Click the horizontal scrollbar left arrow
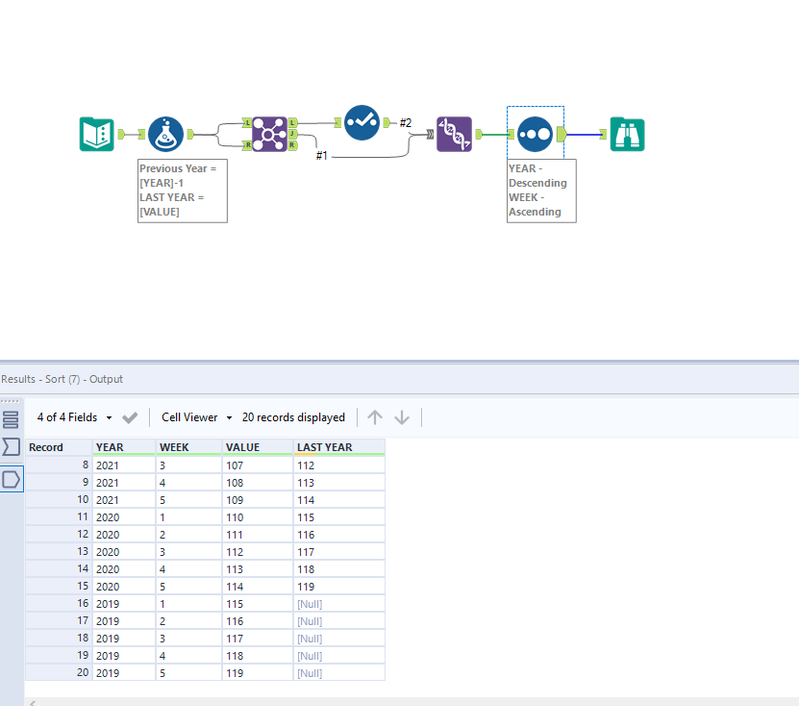This screenshot has width=799, height=706. coord(32,702)
